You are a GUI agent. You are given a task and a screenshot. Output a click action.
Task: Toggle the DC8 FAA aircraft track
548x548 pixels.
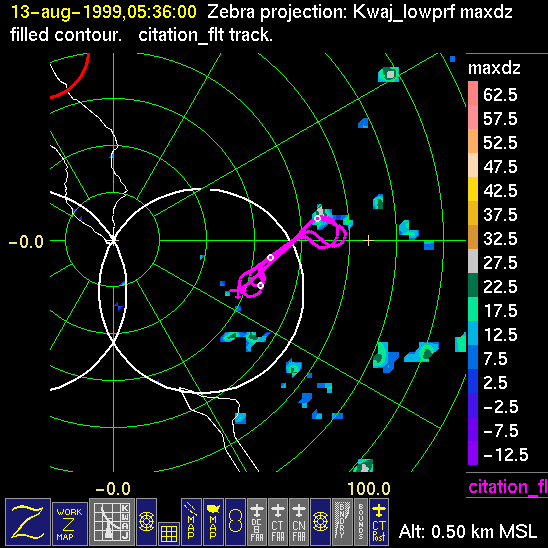257,522
